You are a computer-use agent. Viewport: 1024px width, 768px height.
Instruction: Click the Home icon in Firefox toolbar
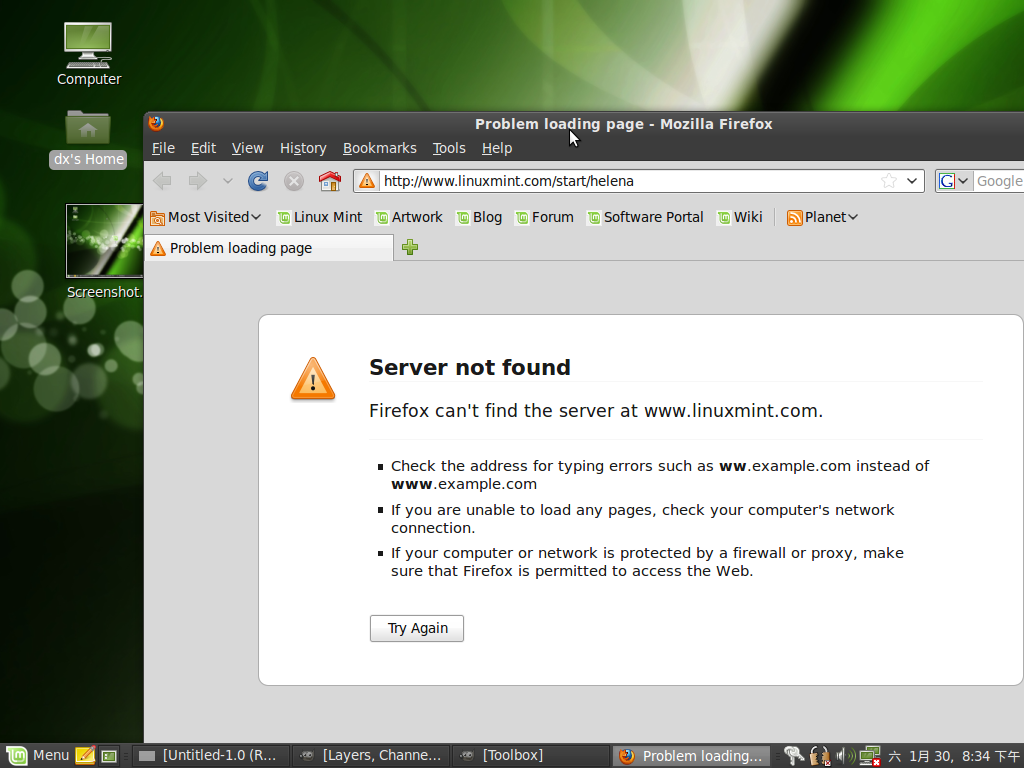tap(328, 181)
